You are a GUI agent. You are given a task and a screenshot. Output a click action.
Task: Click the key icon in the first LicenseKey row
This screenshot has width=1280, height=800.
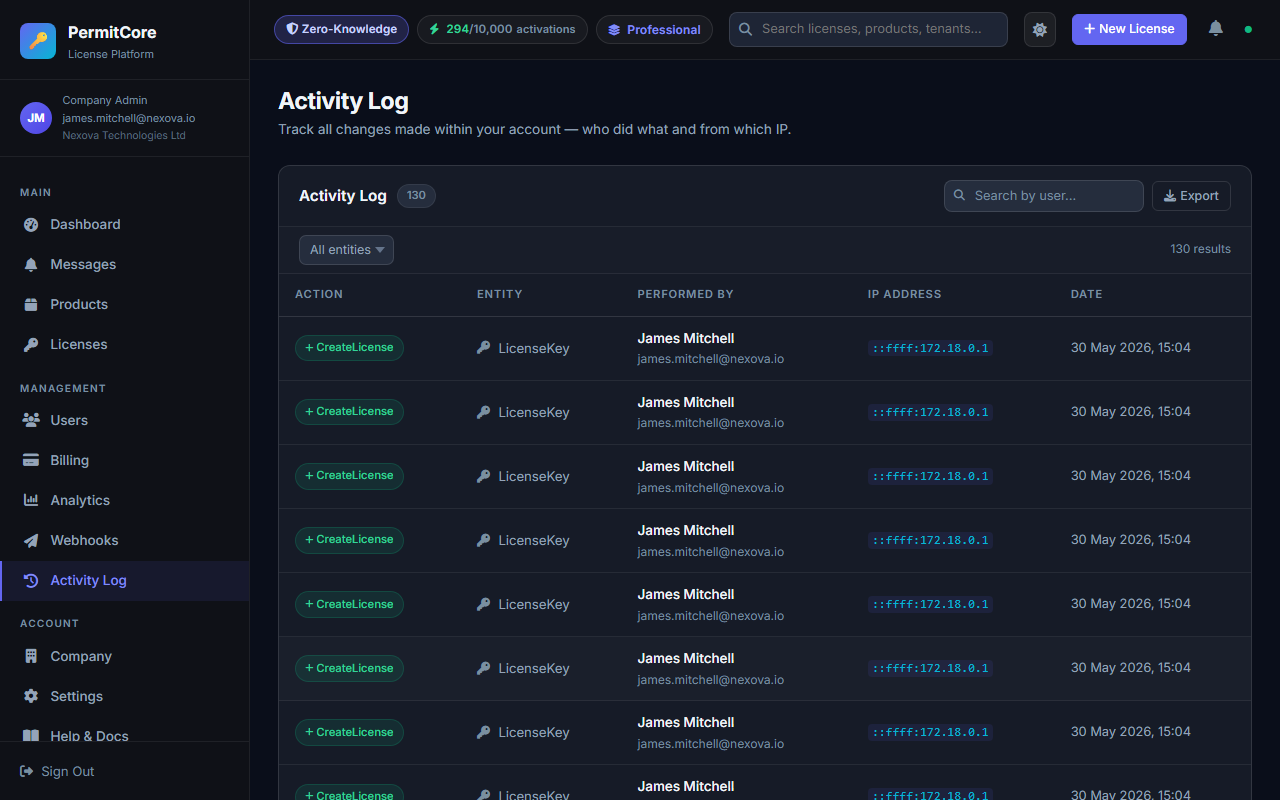(484, 348)
